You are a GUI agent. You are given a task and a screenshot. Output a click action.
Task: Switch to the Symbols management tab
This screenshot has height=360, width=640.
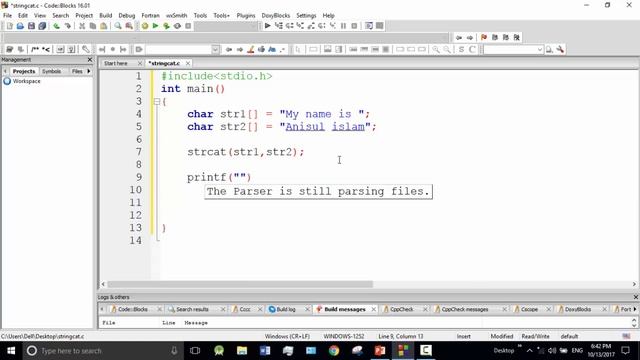[x=52, y=71]
